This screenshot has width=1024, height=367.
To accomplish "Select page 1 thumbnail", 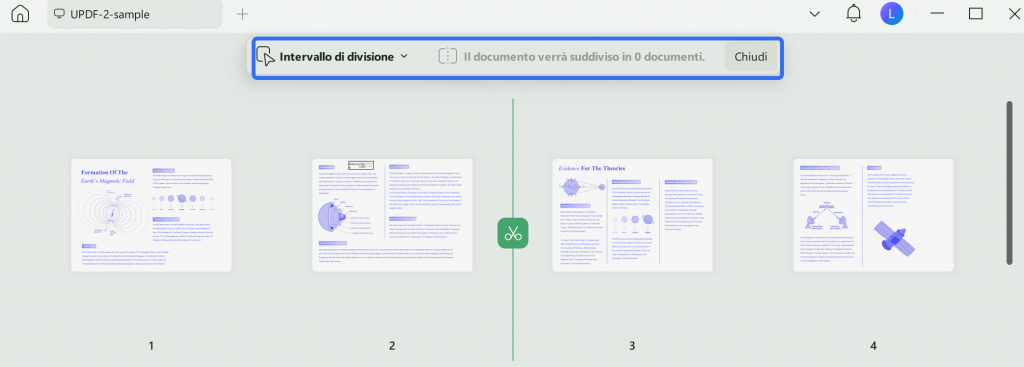I will (x=152, y=215).
